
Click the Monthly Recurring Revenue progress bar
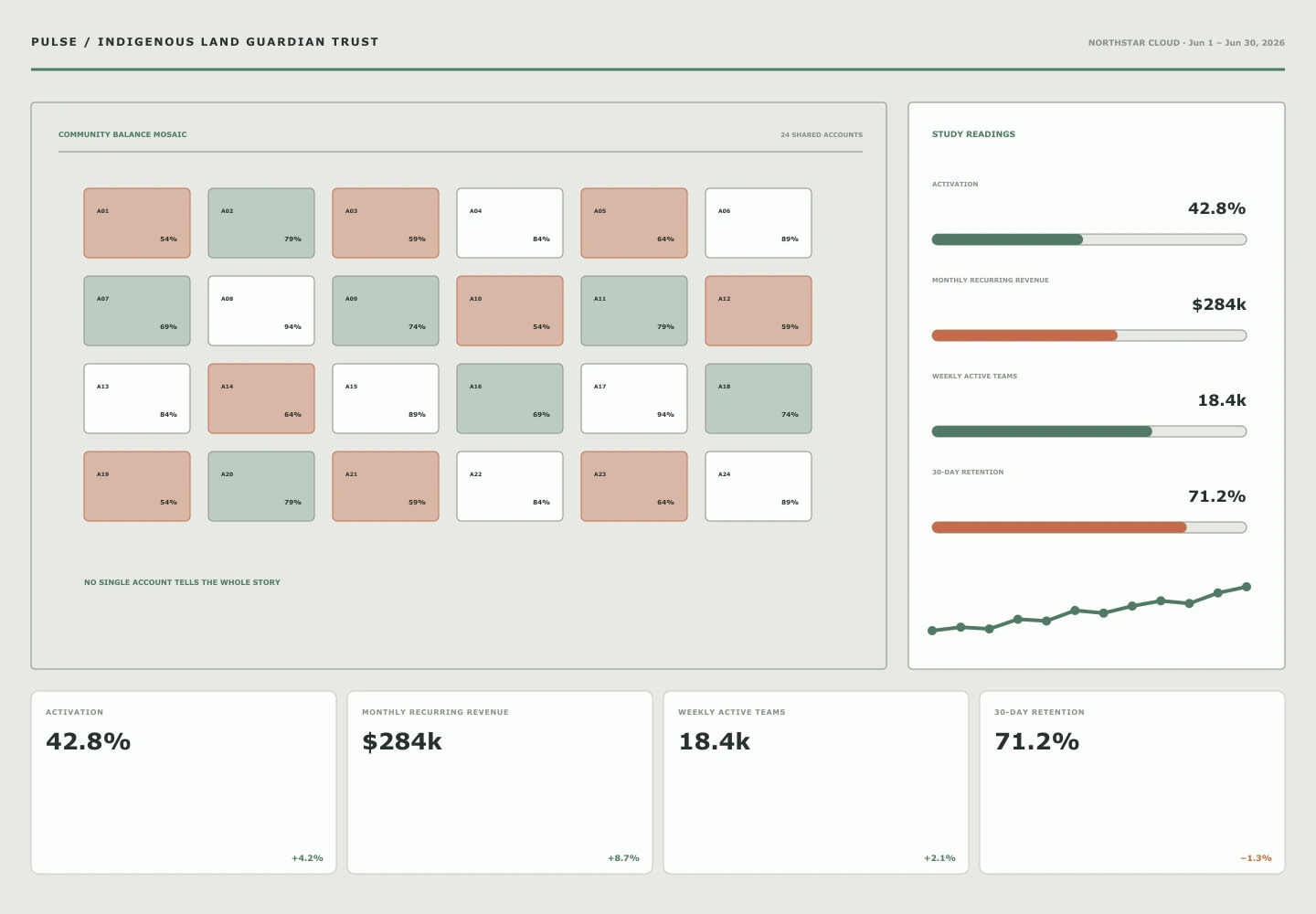pyautogui.click(x=1089, y=335)
